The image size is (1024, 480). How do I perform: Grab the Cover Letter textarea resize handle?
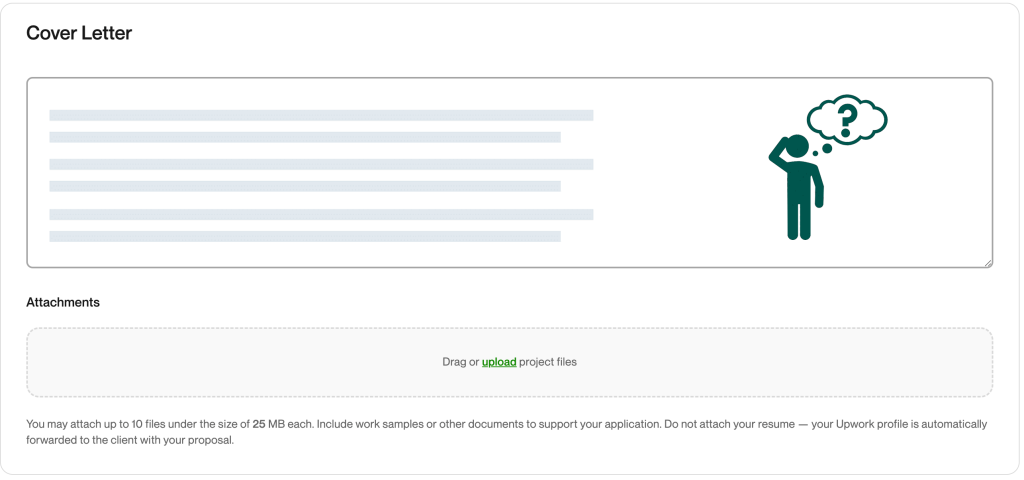pos(988,263)
